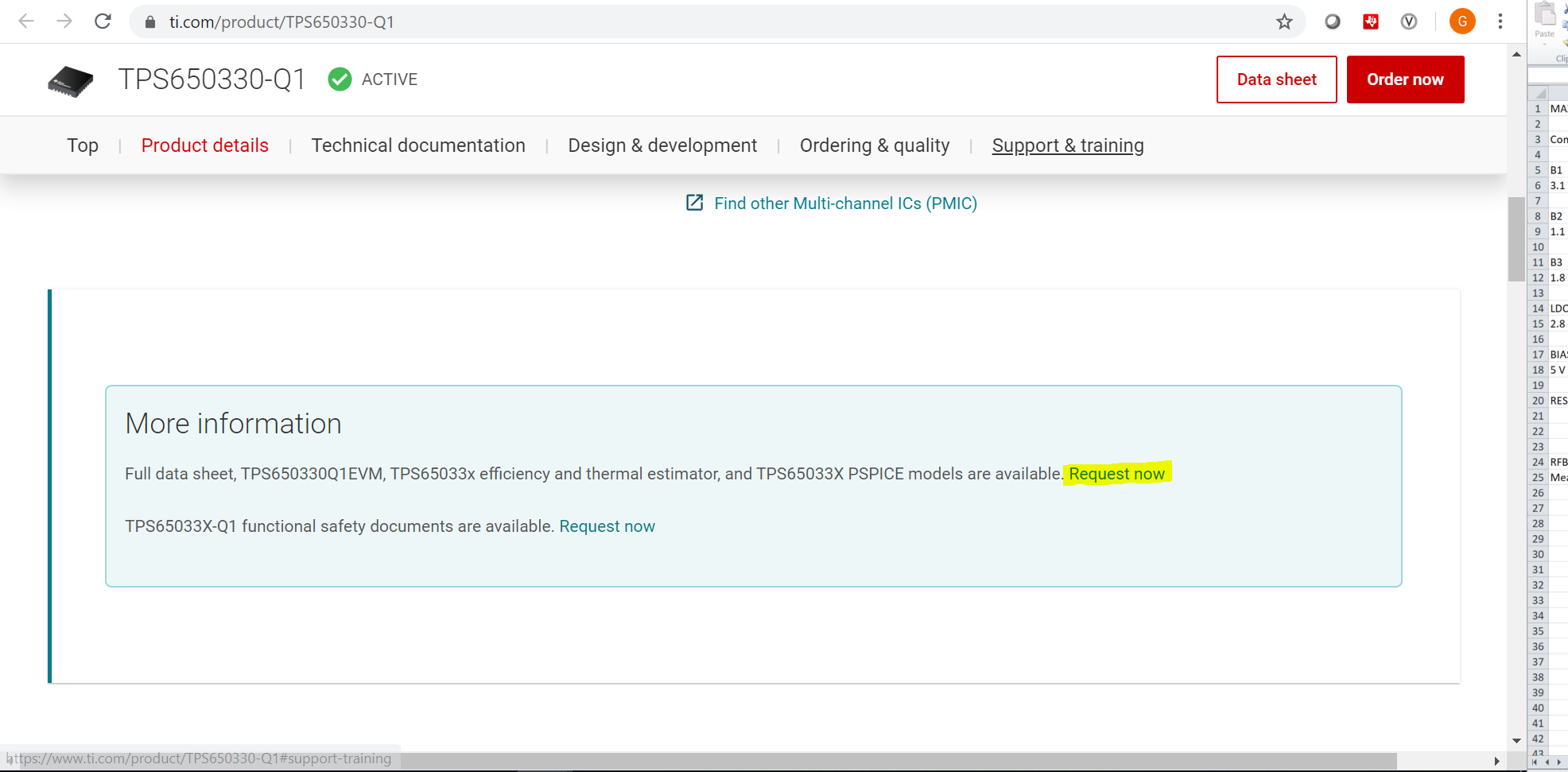Go forward in browser history

pyautogui.click(x=64, y=21)
